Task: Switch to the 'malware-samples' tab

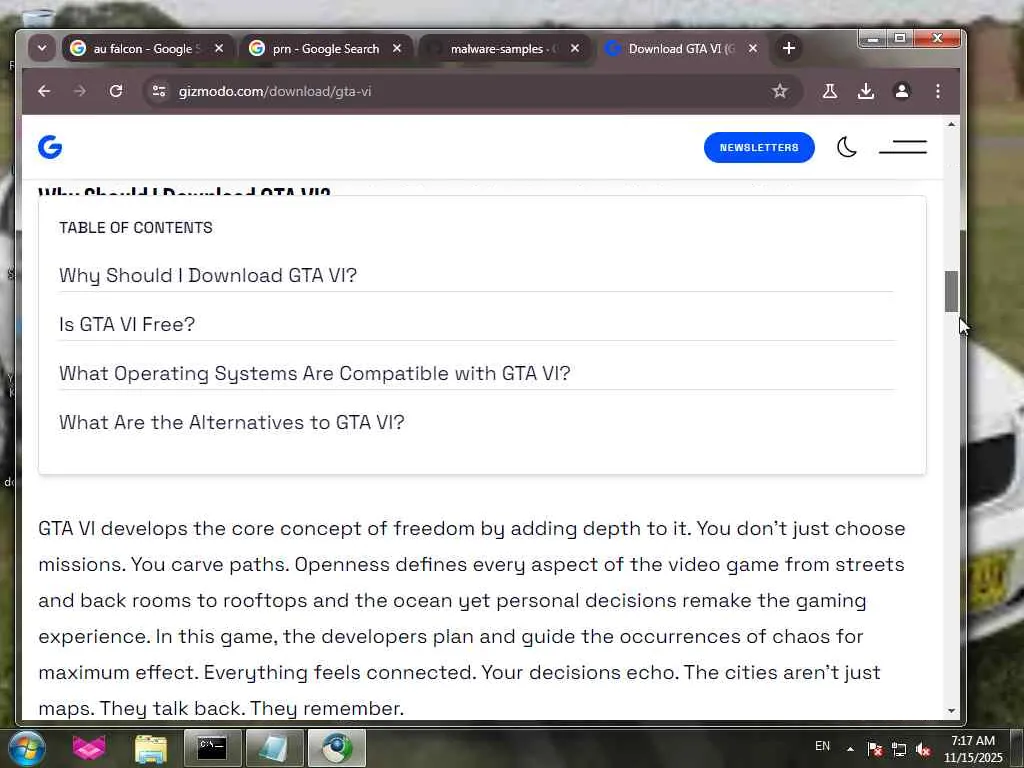Action: pyautogui.click(x=503, y=48)
